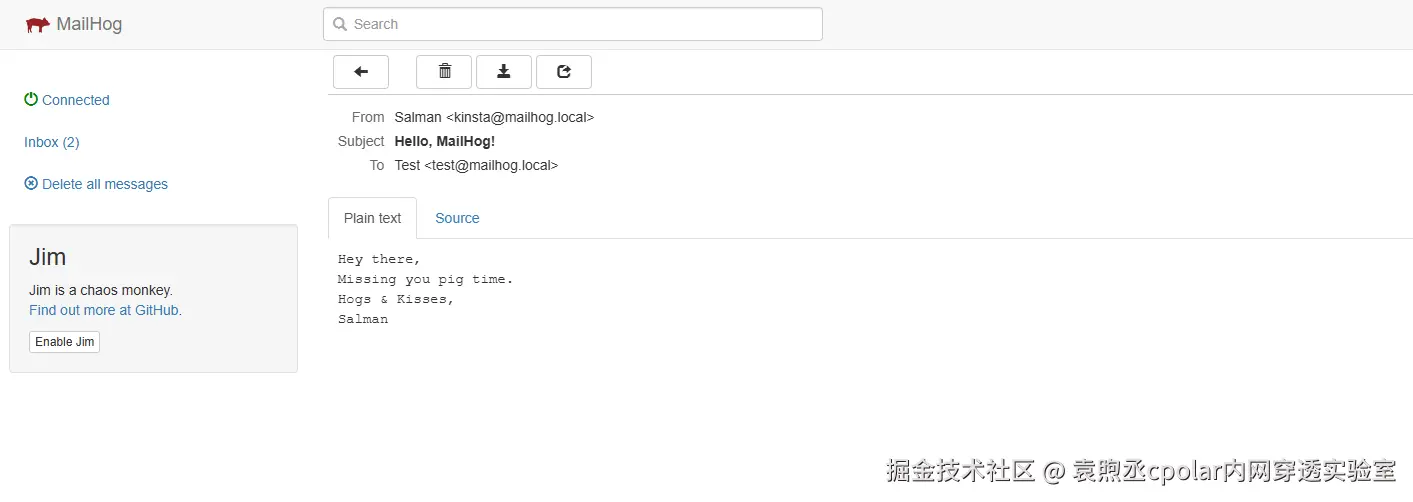
Task: Select recipient Test <test@mailhog.local>
Action: point(476,165)
